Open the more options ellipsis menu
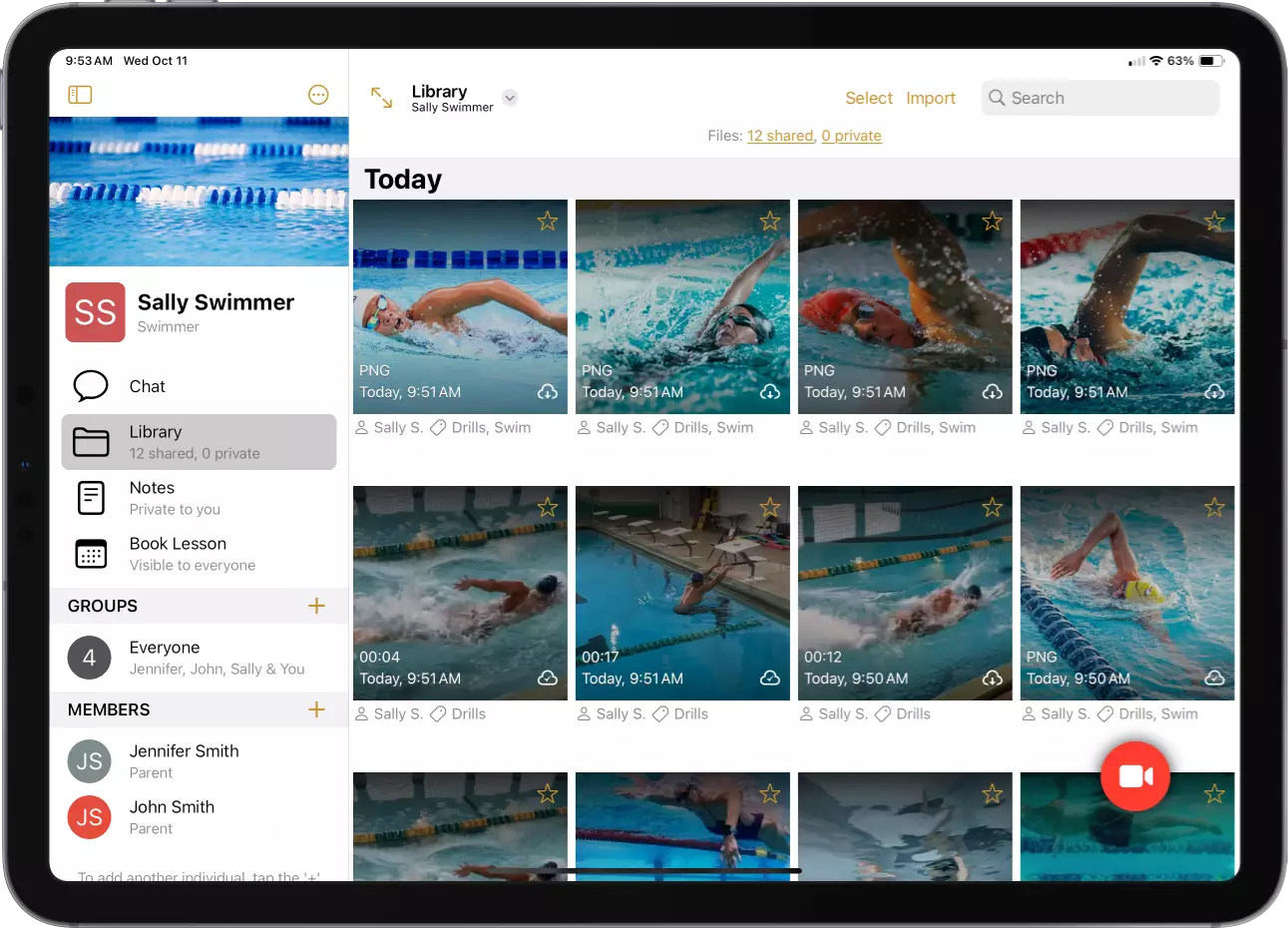This screenshot has width=1288, height=928. click(x=318, y=95)
